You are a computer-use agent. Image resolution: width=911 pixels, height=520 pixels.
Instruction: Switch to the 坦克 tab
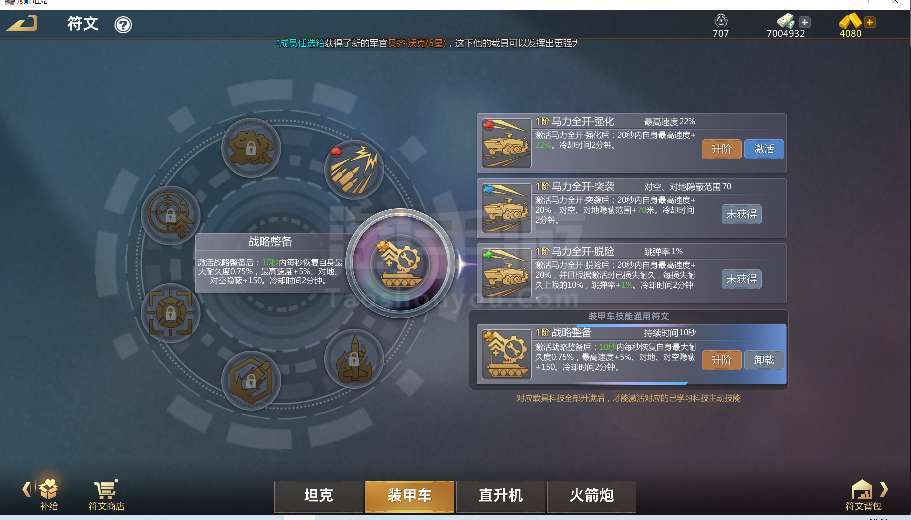point(318,496)
